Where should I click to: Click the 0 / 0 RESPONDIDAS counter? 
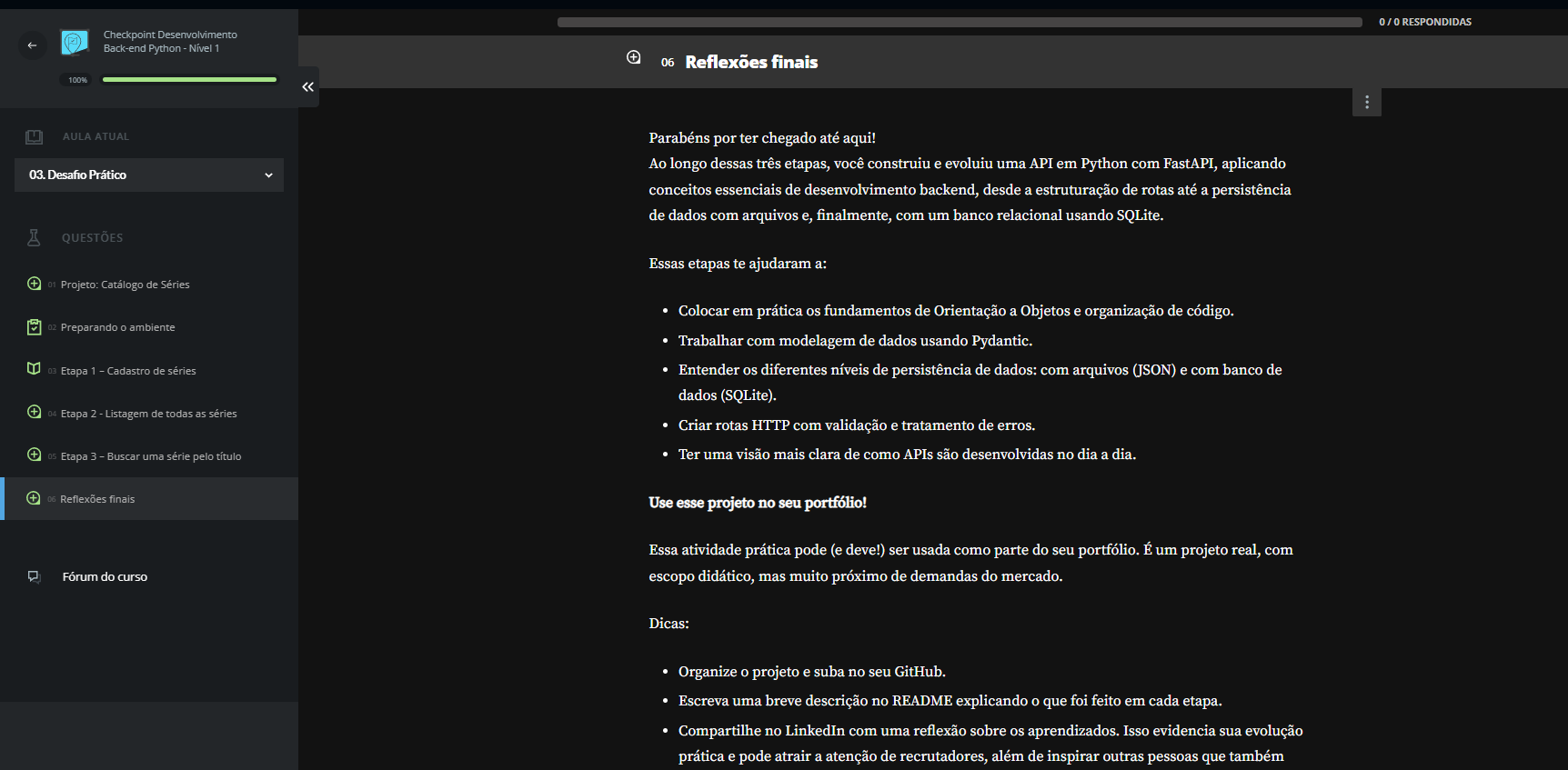[x=1425, y=22]
